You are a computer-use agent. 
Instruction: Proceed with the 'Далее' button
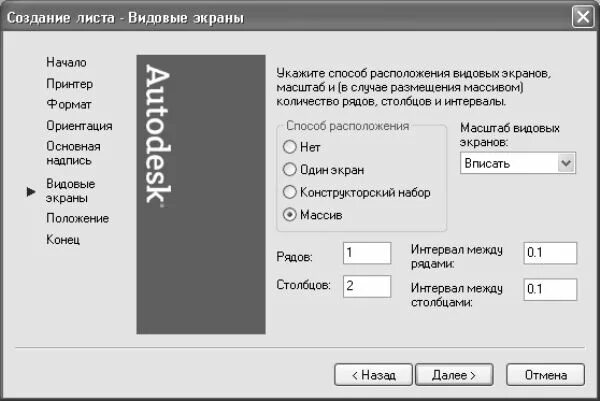pos(454,375)
